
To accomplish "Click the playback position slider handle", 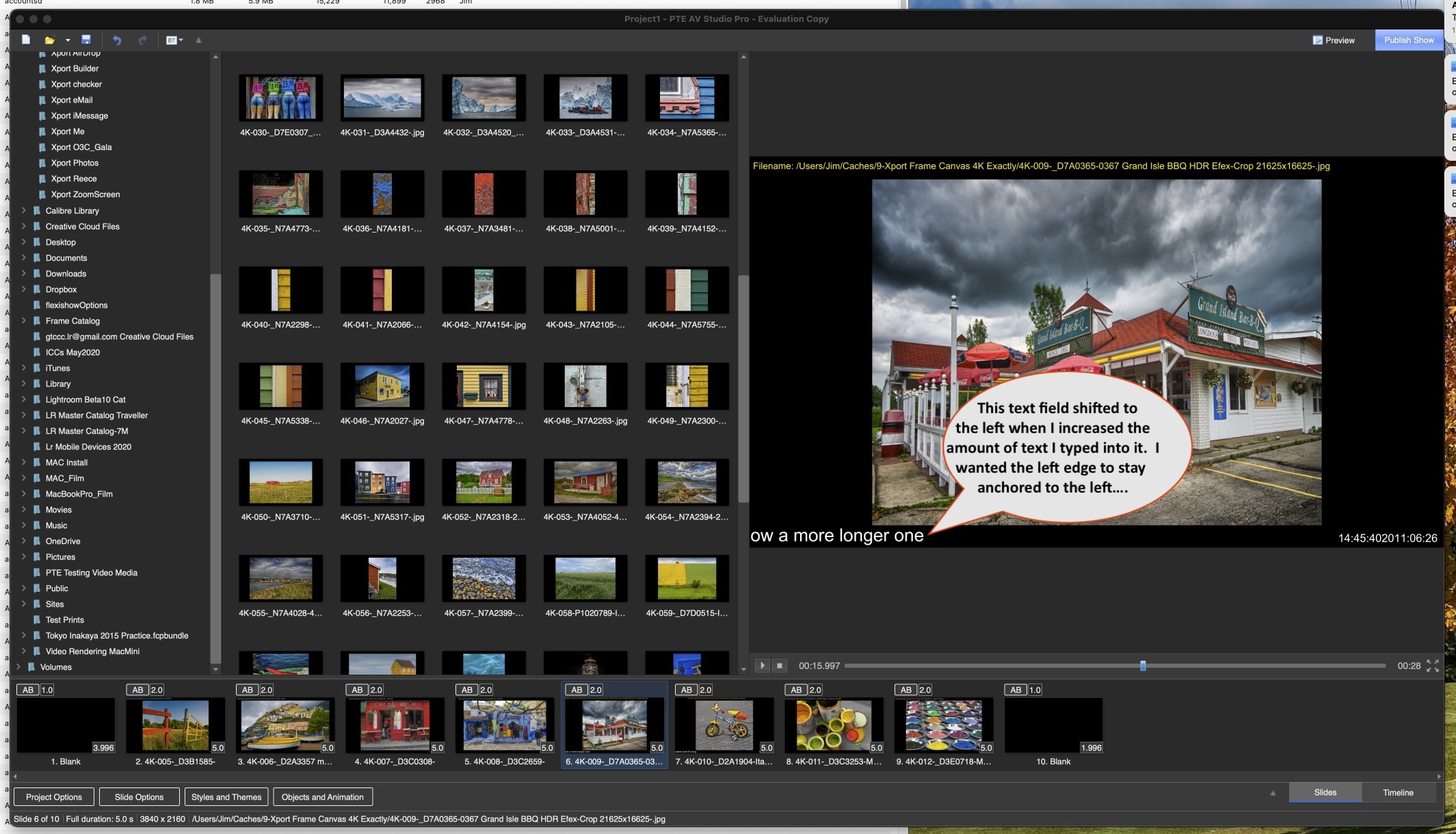I will 1143,666.
